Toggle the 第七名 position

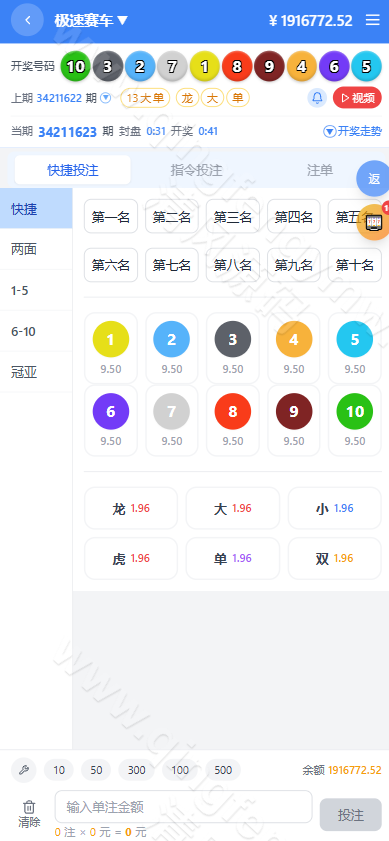172,265
